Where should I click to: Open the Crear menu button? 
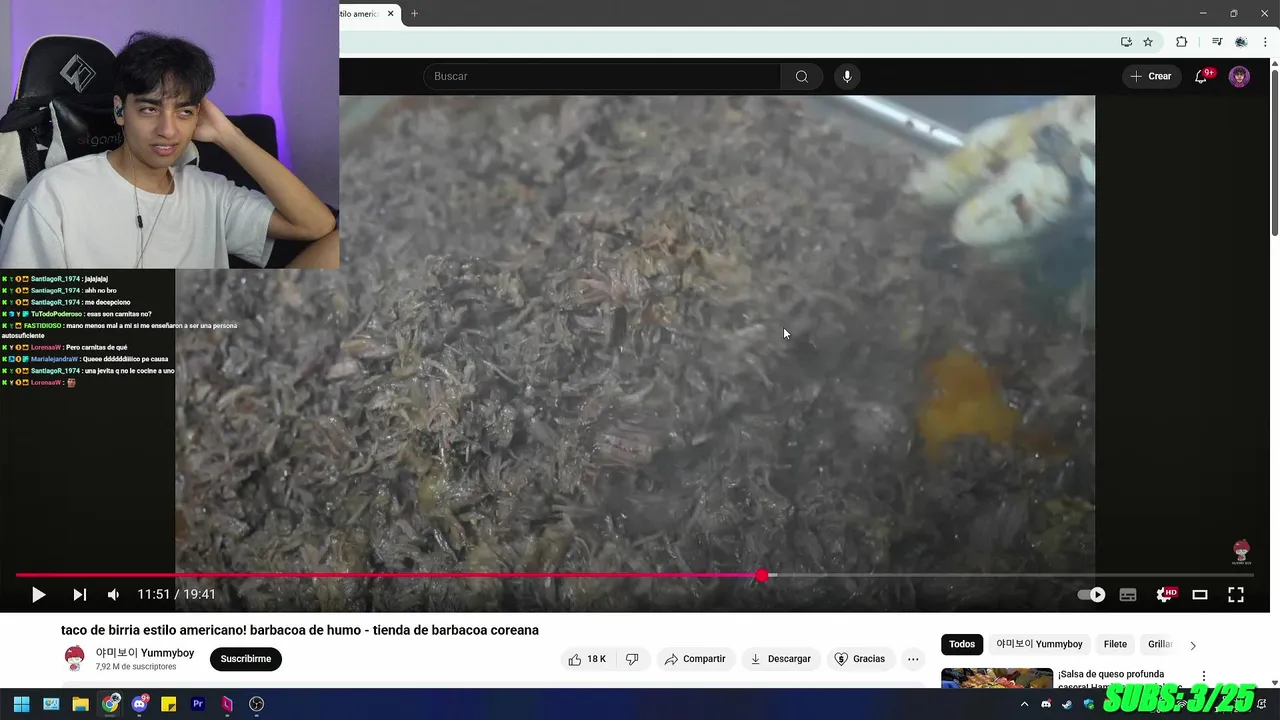click(x=1151, y=76)
